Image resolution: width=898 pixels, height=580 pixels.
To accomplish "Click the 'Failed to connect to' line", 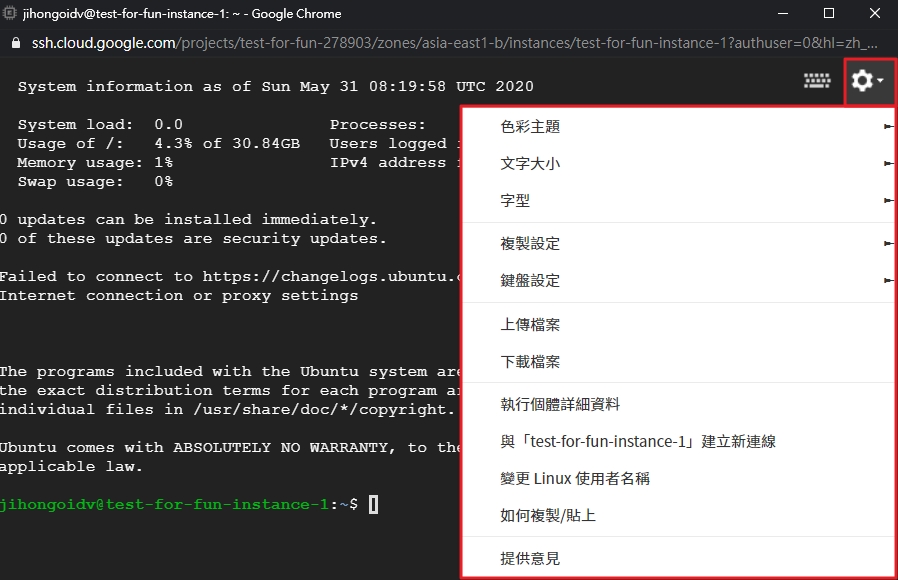I will [x=230, y=277].
